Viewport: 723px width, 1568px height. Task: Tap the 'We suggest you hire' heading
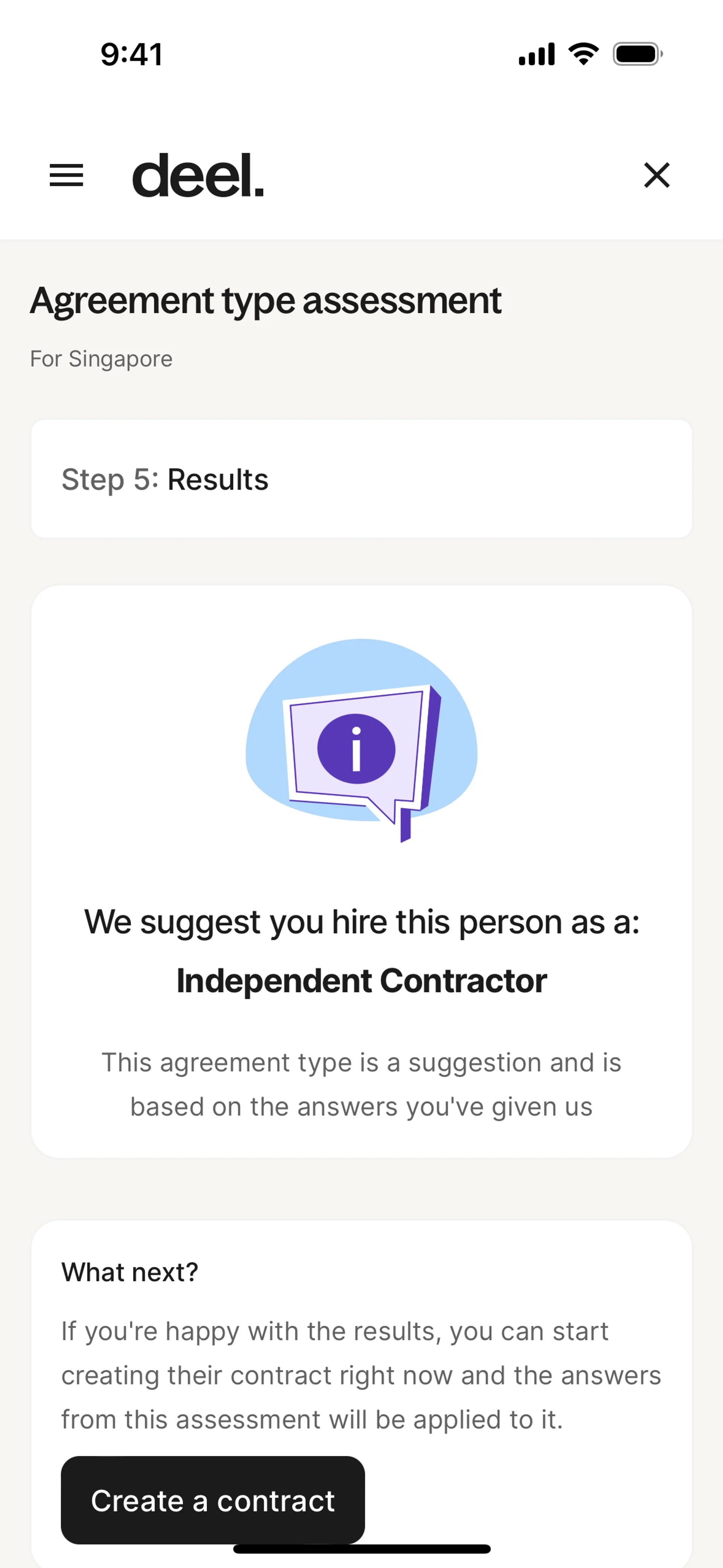[x=361, y=922]
